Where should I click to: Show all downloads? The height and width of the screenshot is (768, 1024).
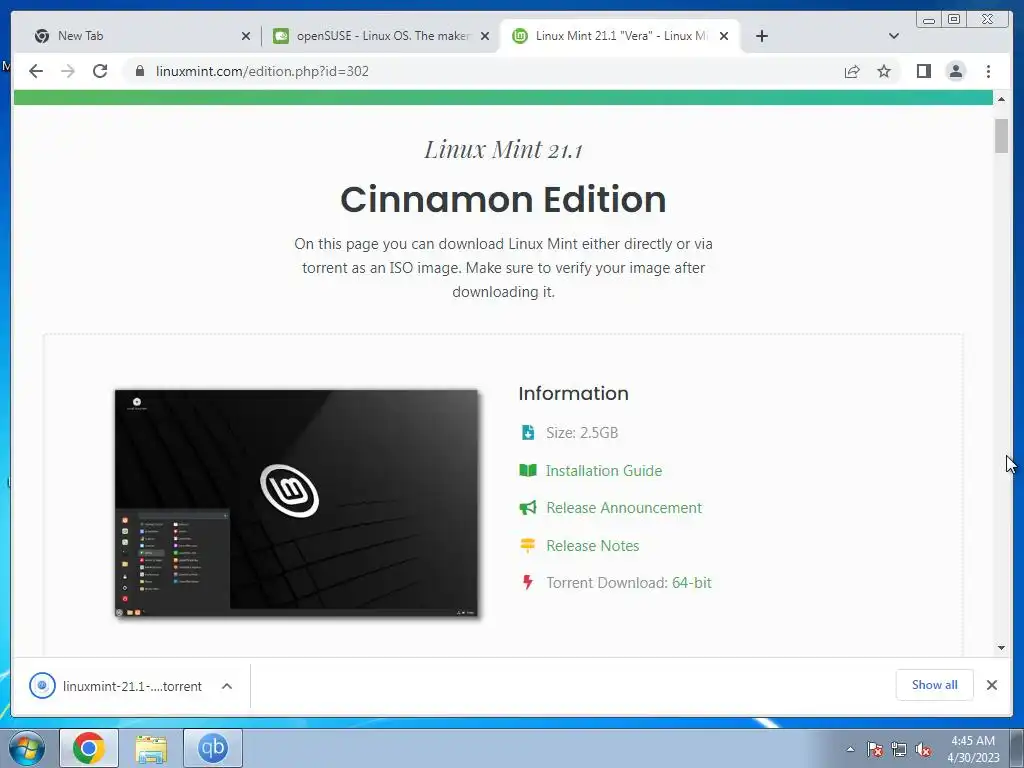point(935,685)
